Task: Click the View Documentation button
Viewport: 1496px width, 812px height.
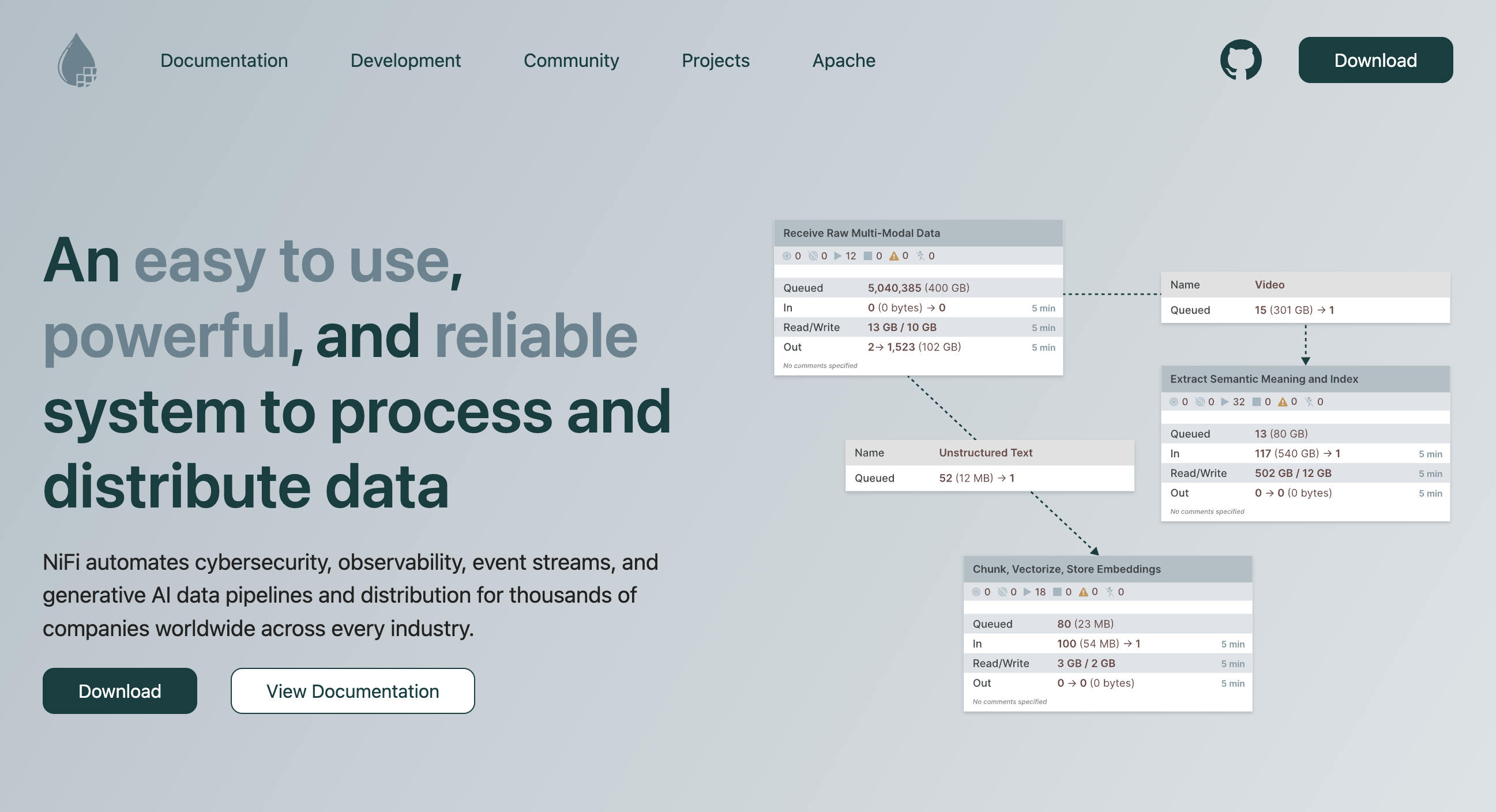Action: (x=352, y=691)
